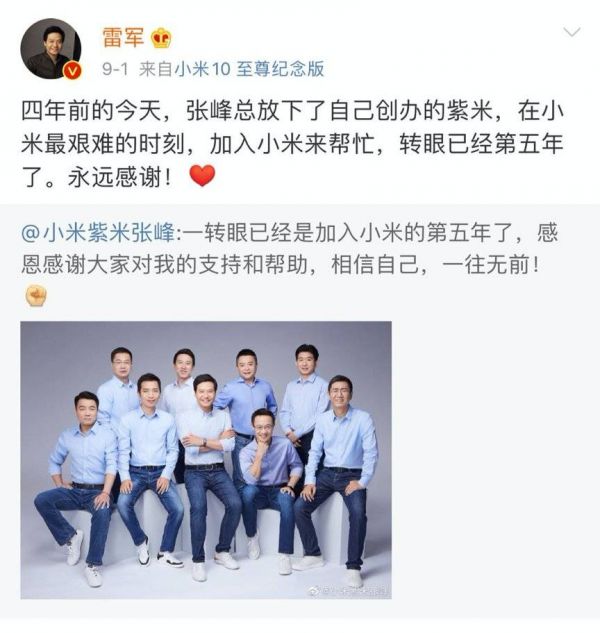The image size is (600, 633).
Task: Click the main post text starting 四年前的今天
Action: [x=292, y=144]
